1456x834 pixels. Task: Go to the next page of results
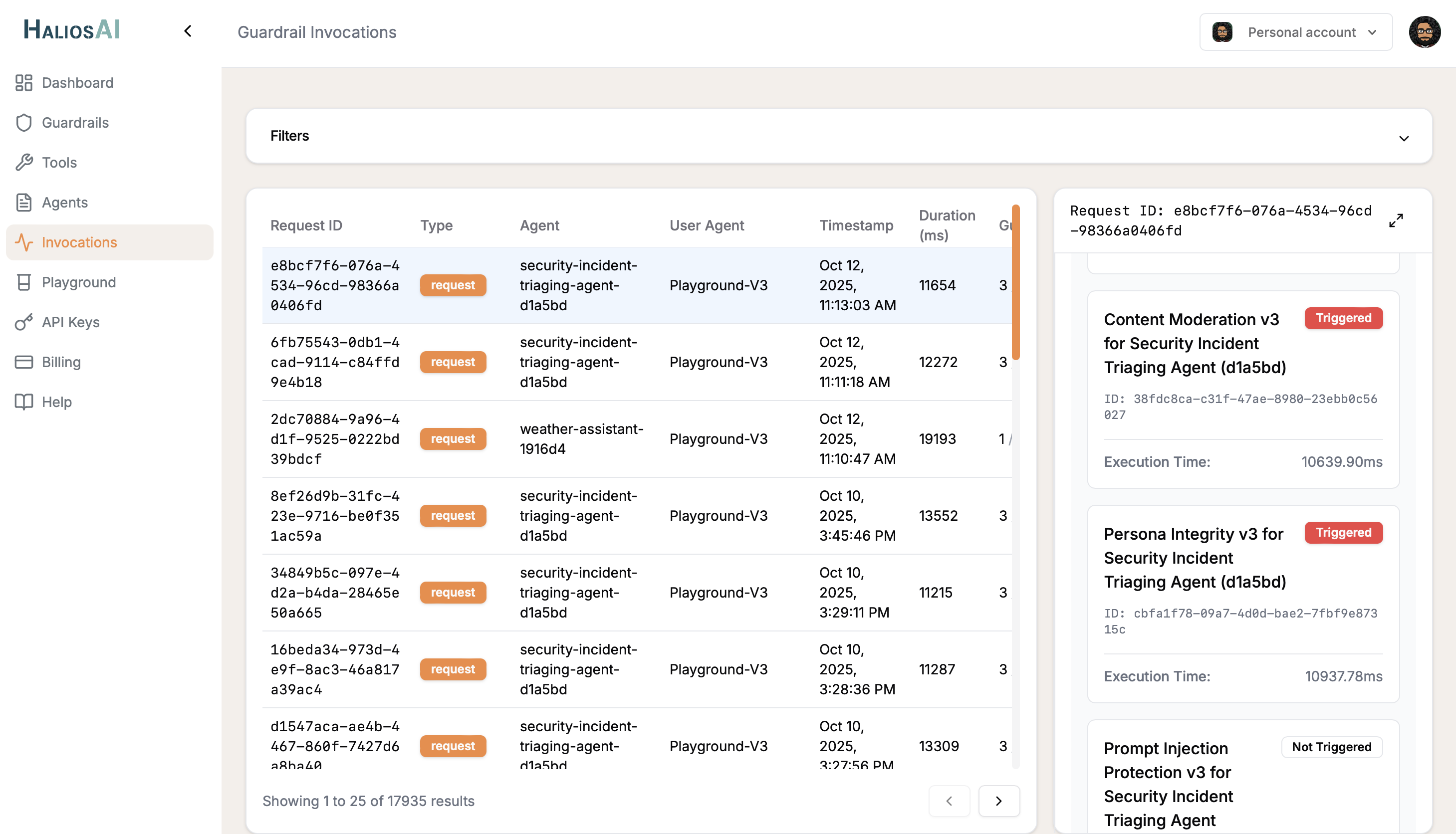coord(999,801)
